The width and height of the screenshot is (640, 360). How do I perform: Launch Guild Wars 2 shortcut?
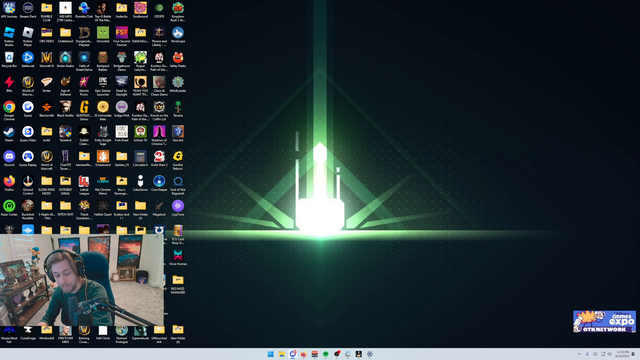(159, 159)
